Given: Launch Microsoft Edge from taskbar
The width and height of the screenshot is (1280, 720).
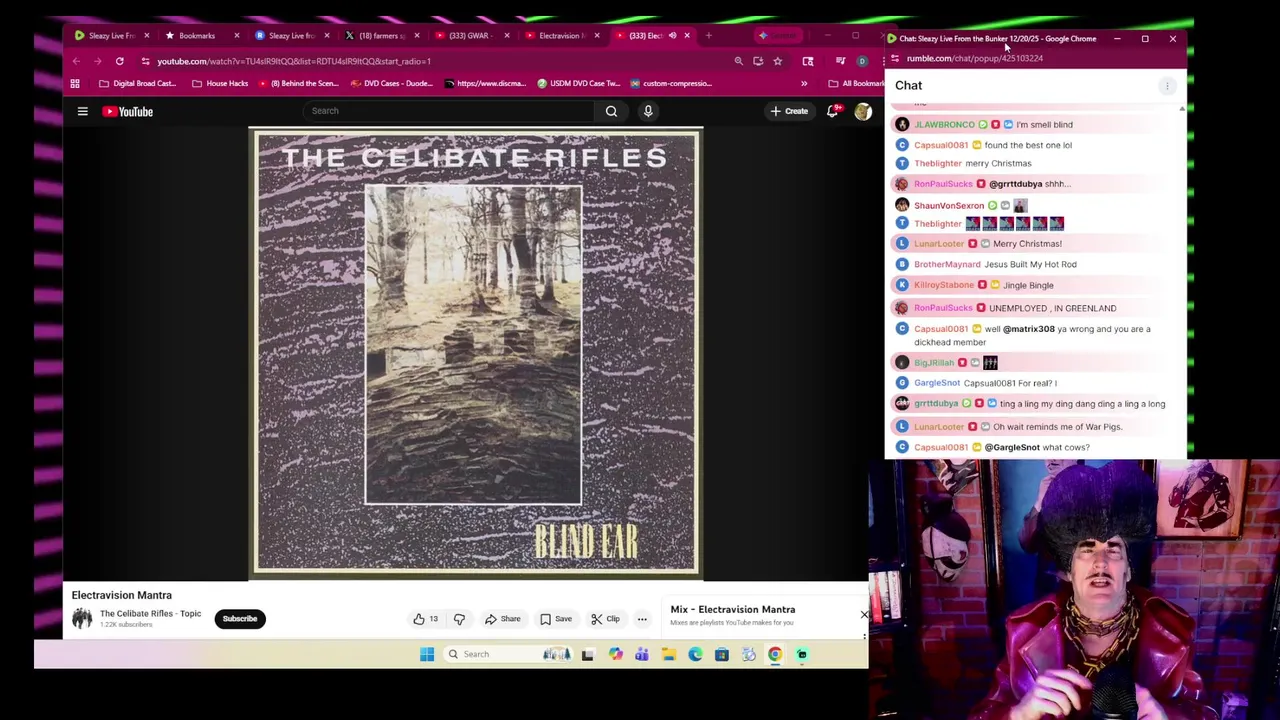Looking at the screenshot, I should pos(695,654).
